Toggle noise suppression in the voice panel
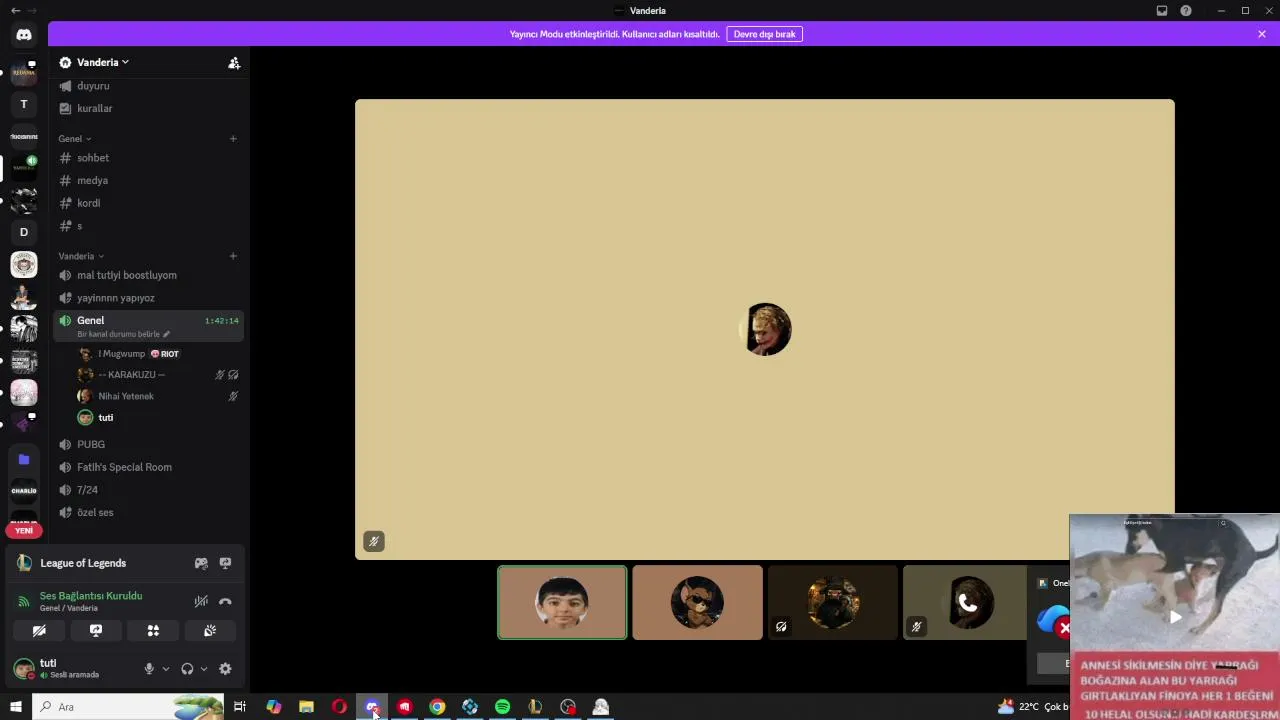The image size is (1280, 720). (x=201, y=601)
